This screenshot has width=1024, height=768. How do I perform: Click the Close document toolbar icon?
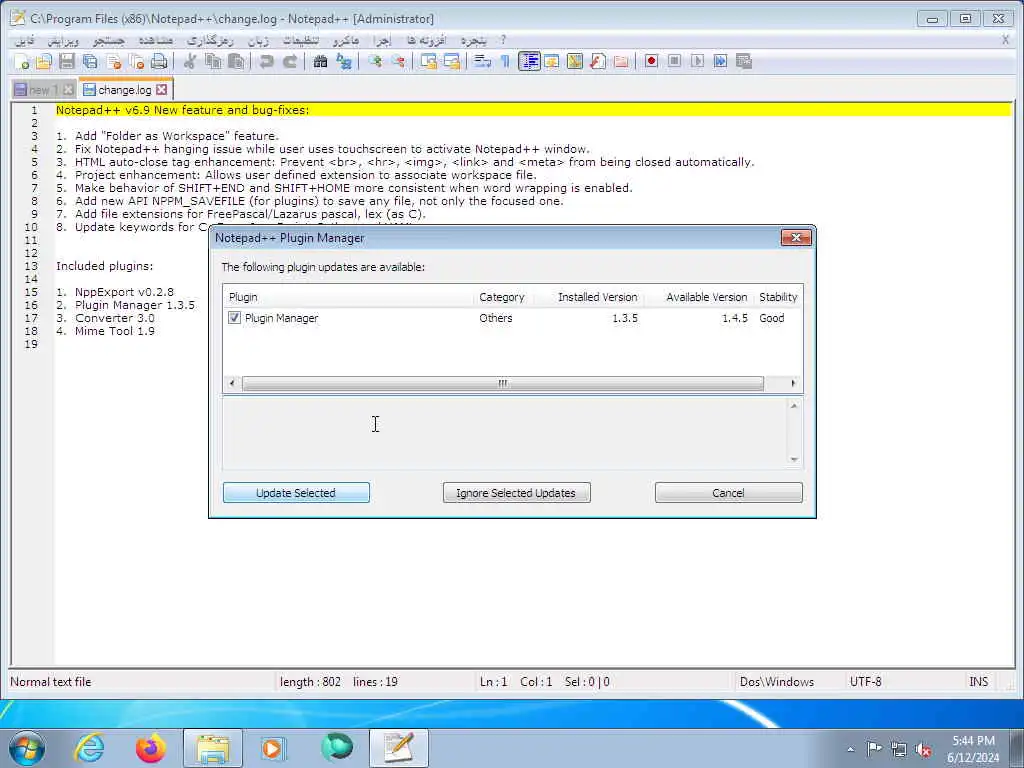tap(114, 61)
